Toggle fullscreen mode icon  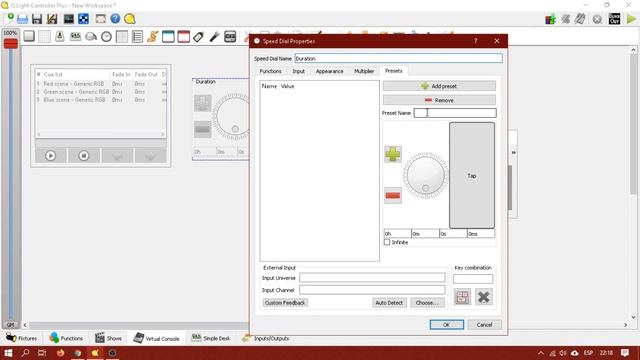click(100, 19)
